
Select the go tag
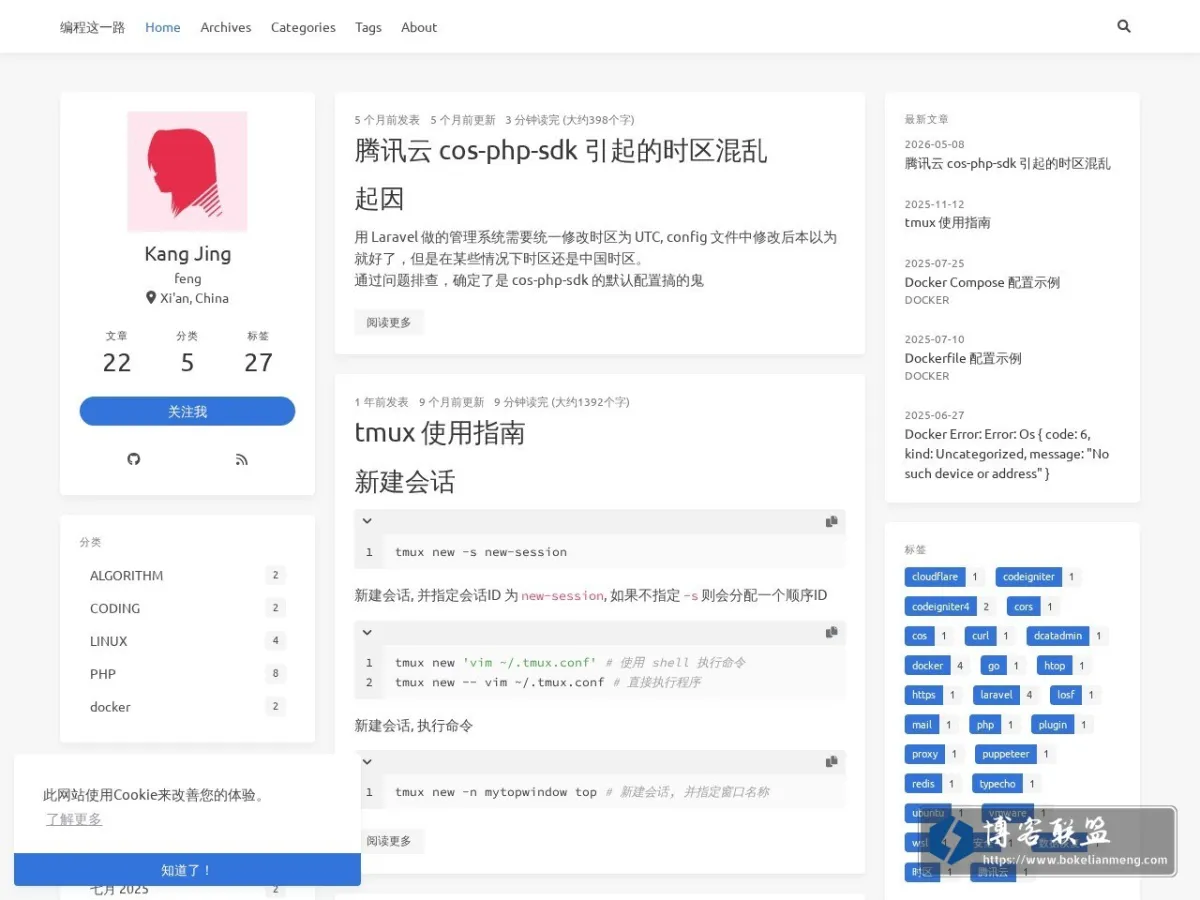pos(993,665)
